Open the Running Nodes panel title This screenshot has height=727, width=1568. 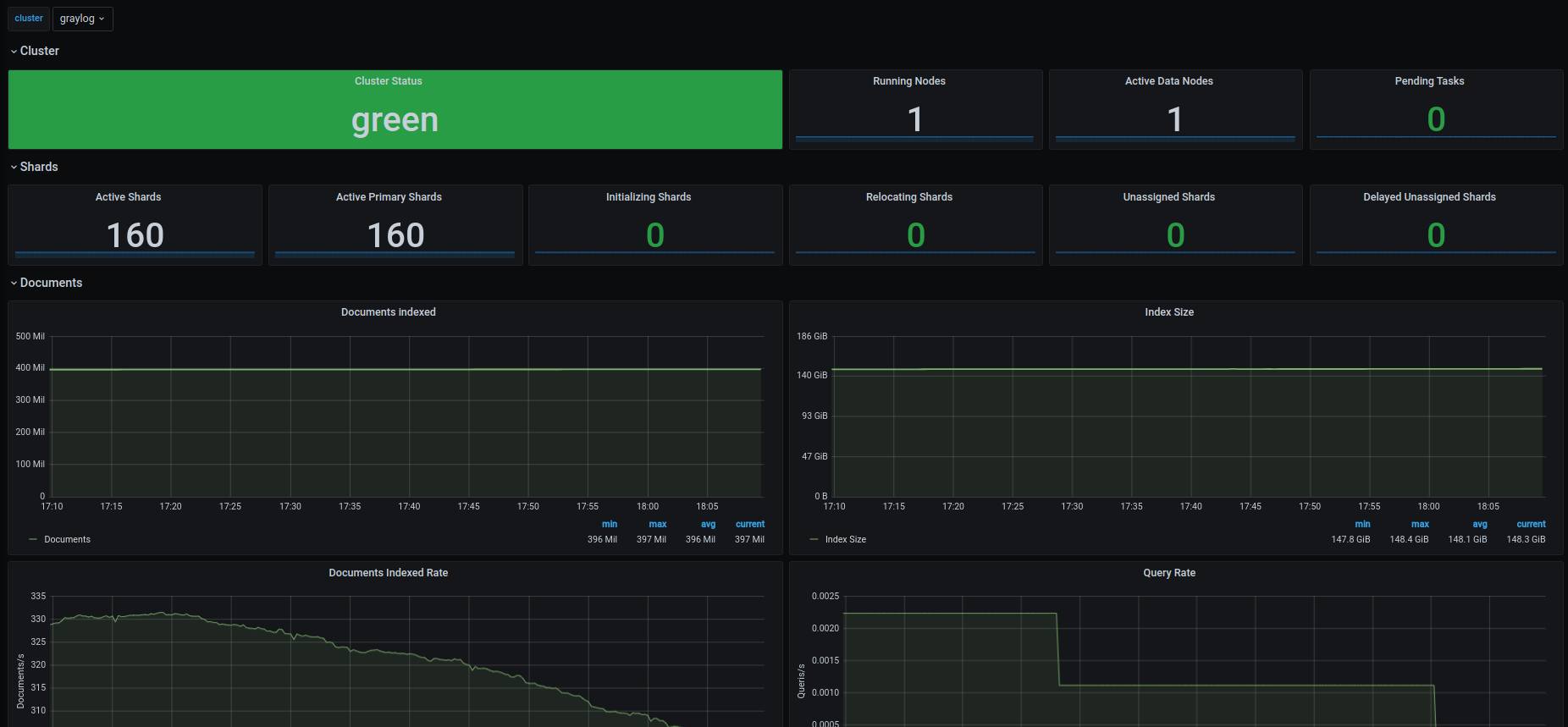pyautogui.click(x=909, y=81)
